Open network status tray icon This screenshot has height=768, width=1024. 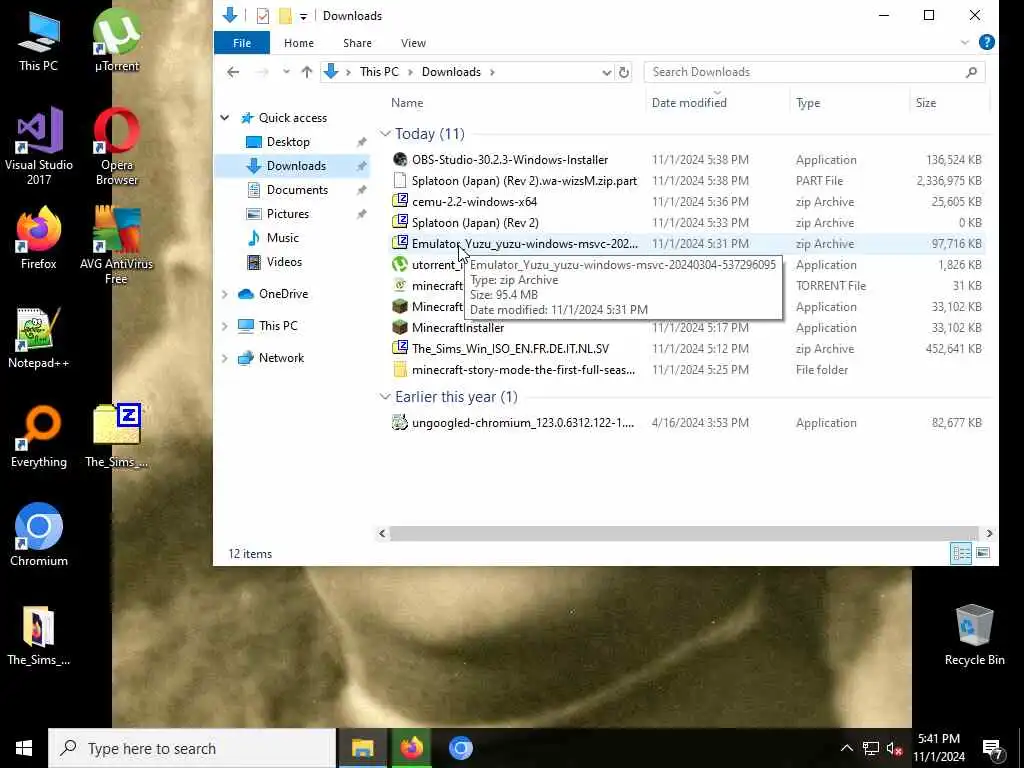click(x=871, y=748)
